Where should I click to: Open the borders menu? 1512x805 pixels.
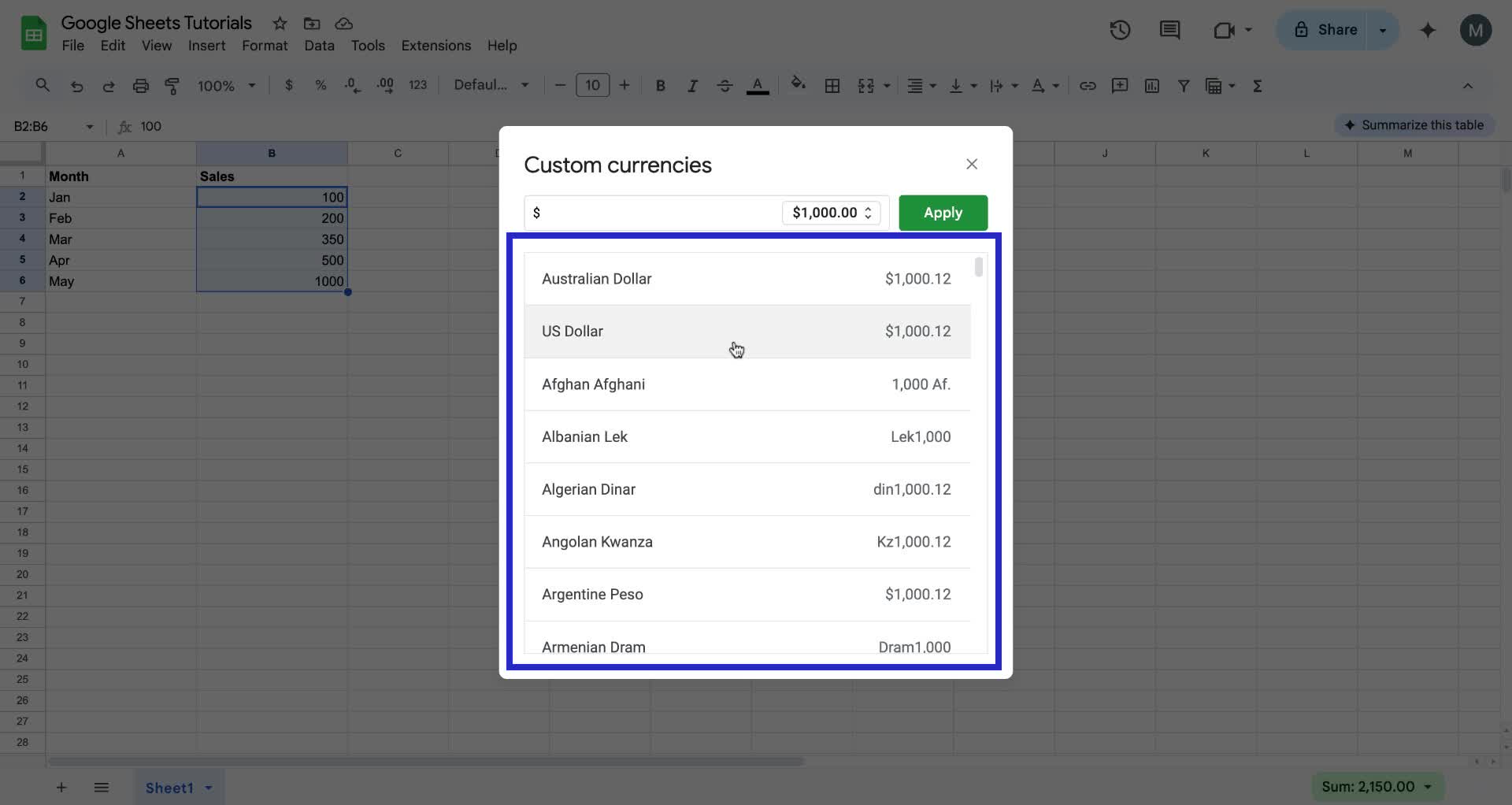[x=832, y=85]
